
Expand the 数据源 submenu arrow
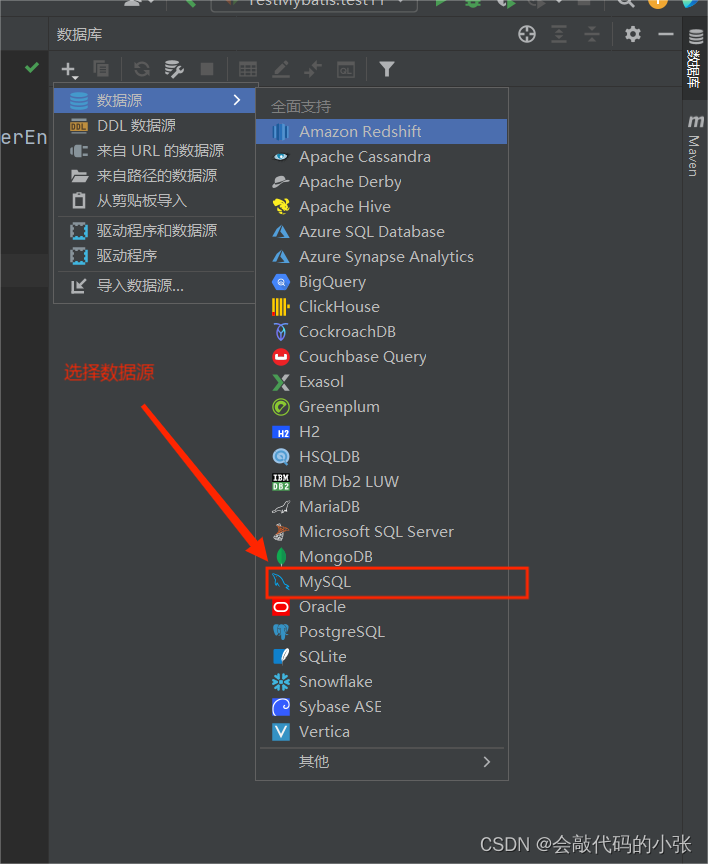pos(237,100)
